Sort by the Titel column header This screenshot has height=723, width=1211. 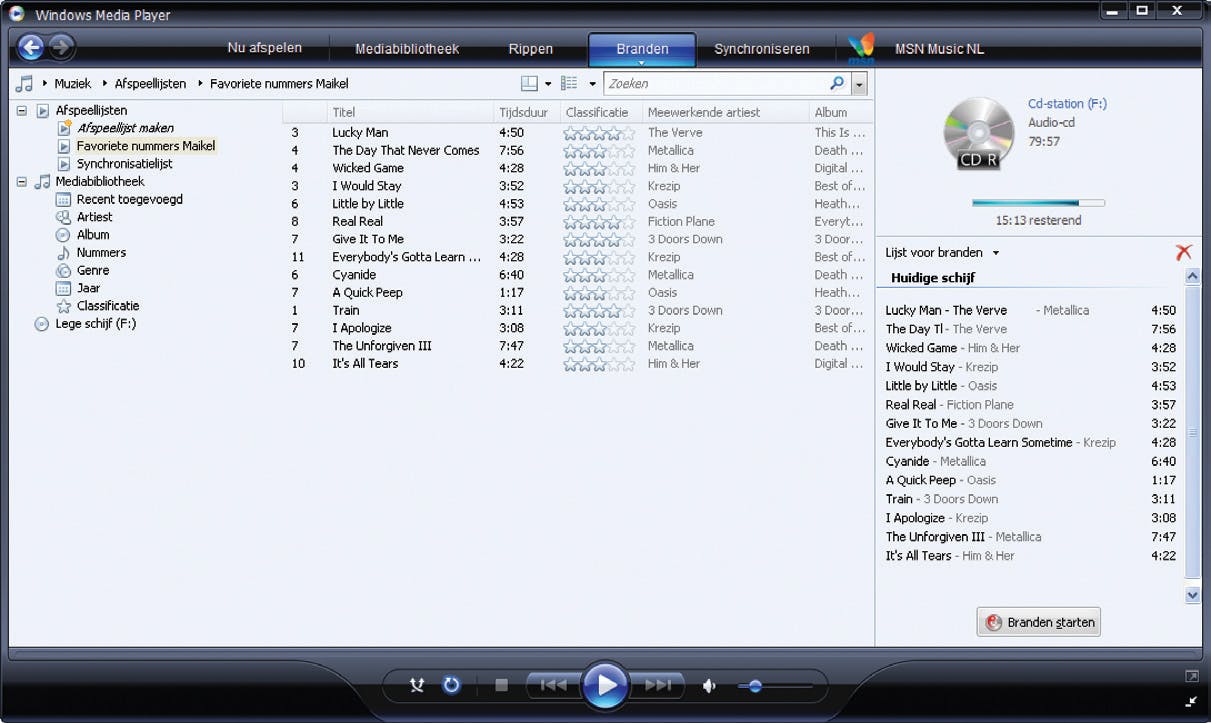click(410, 112)
